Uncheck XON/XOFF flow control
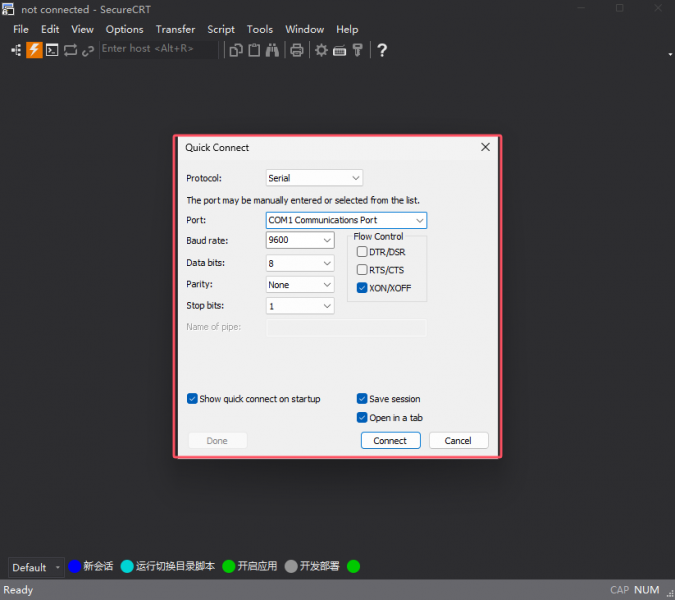 (362, 288)
